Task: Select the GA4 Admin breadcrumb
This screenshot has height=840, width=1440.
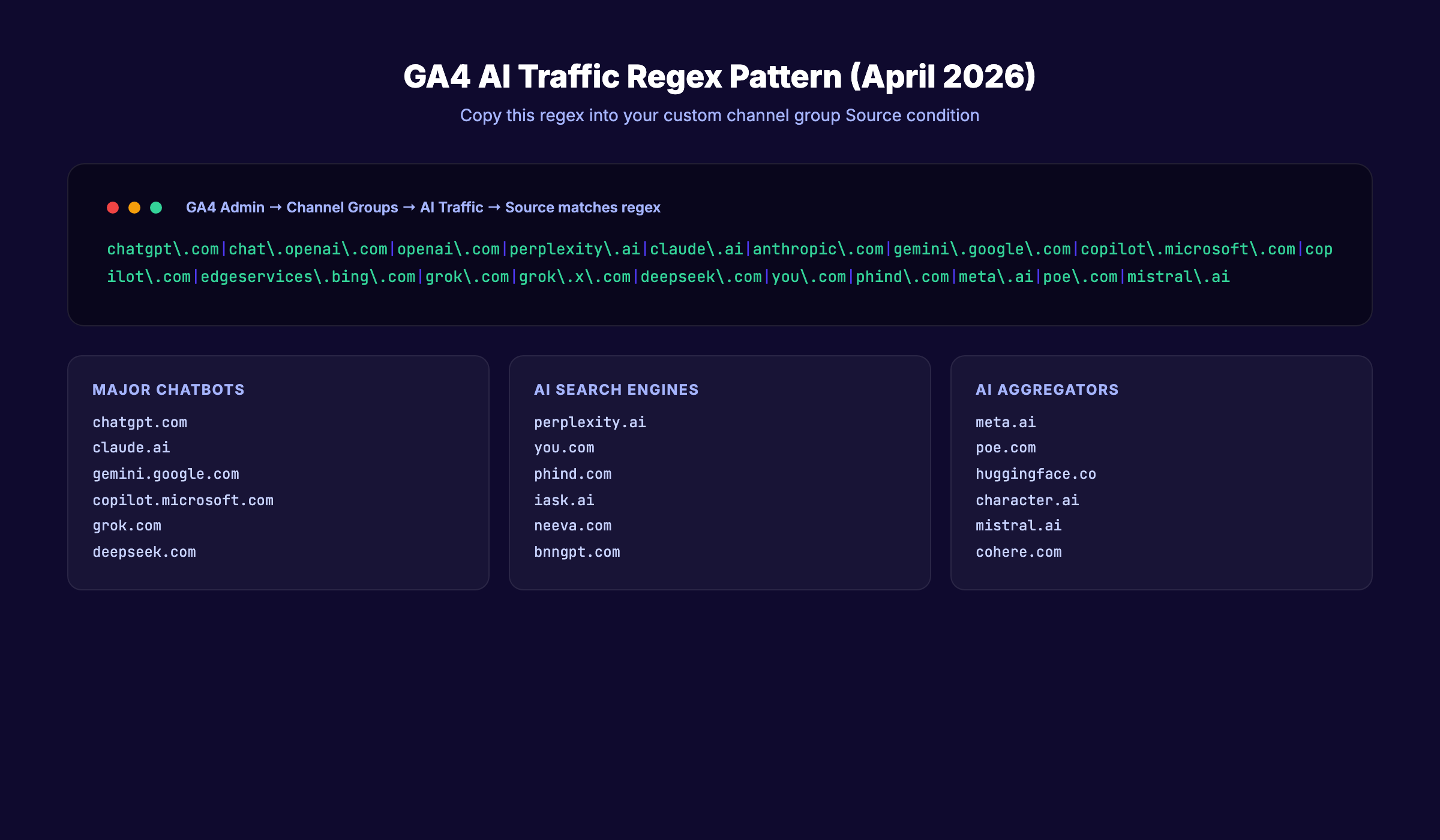Action: tap(224, 207)
